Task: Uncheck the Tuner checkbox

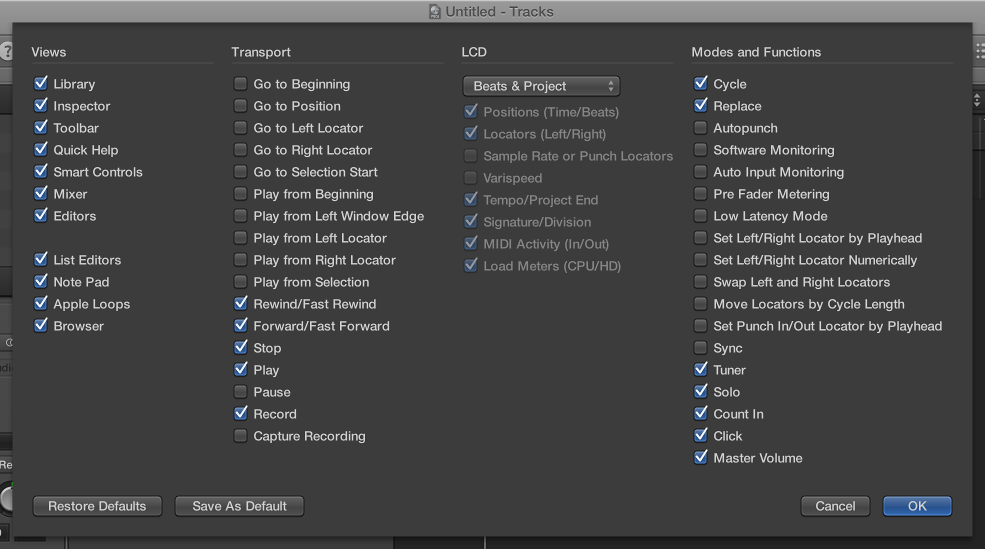Action: point(701,370)
